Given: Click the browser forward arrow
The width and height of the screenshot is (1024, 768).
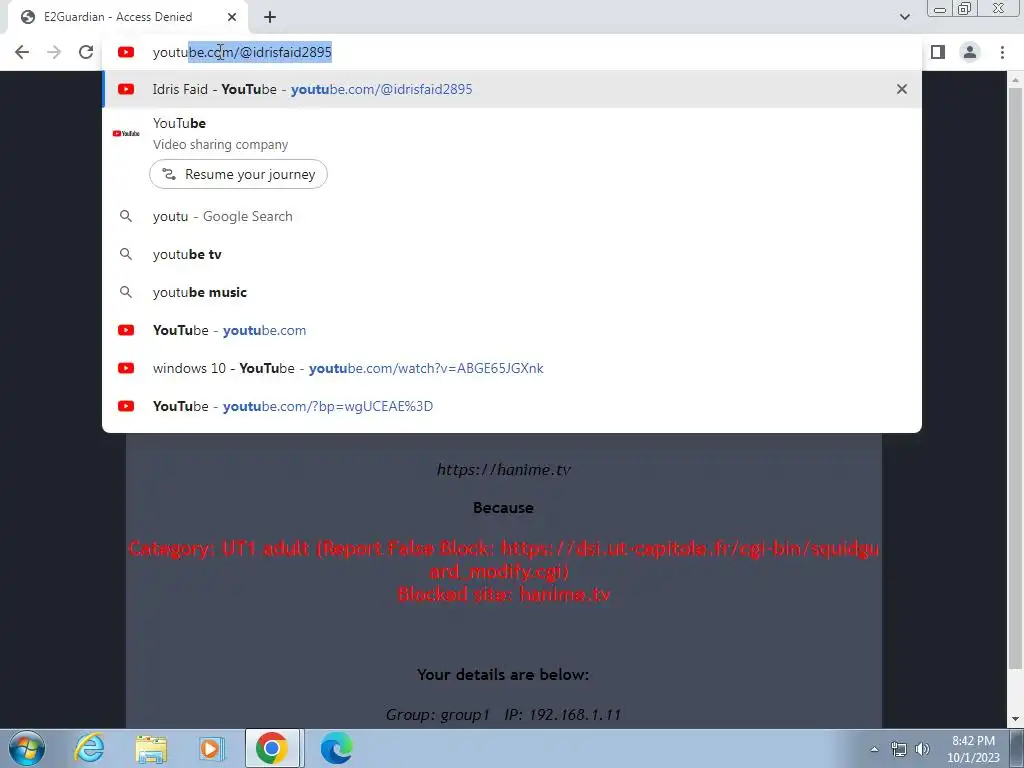Looking at the screenshot, I should [54, 52].
